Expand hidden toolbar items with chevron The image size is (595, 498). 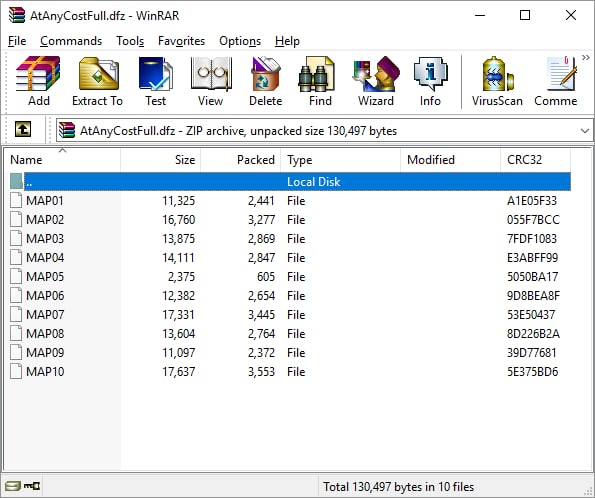[x=586, y=58]
